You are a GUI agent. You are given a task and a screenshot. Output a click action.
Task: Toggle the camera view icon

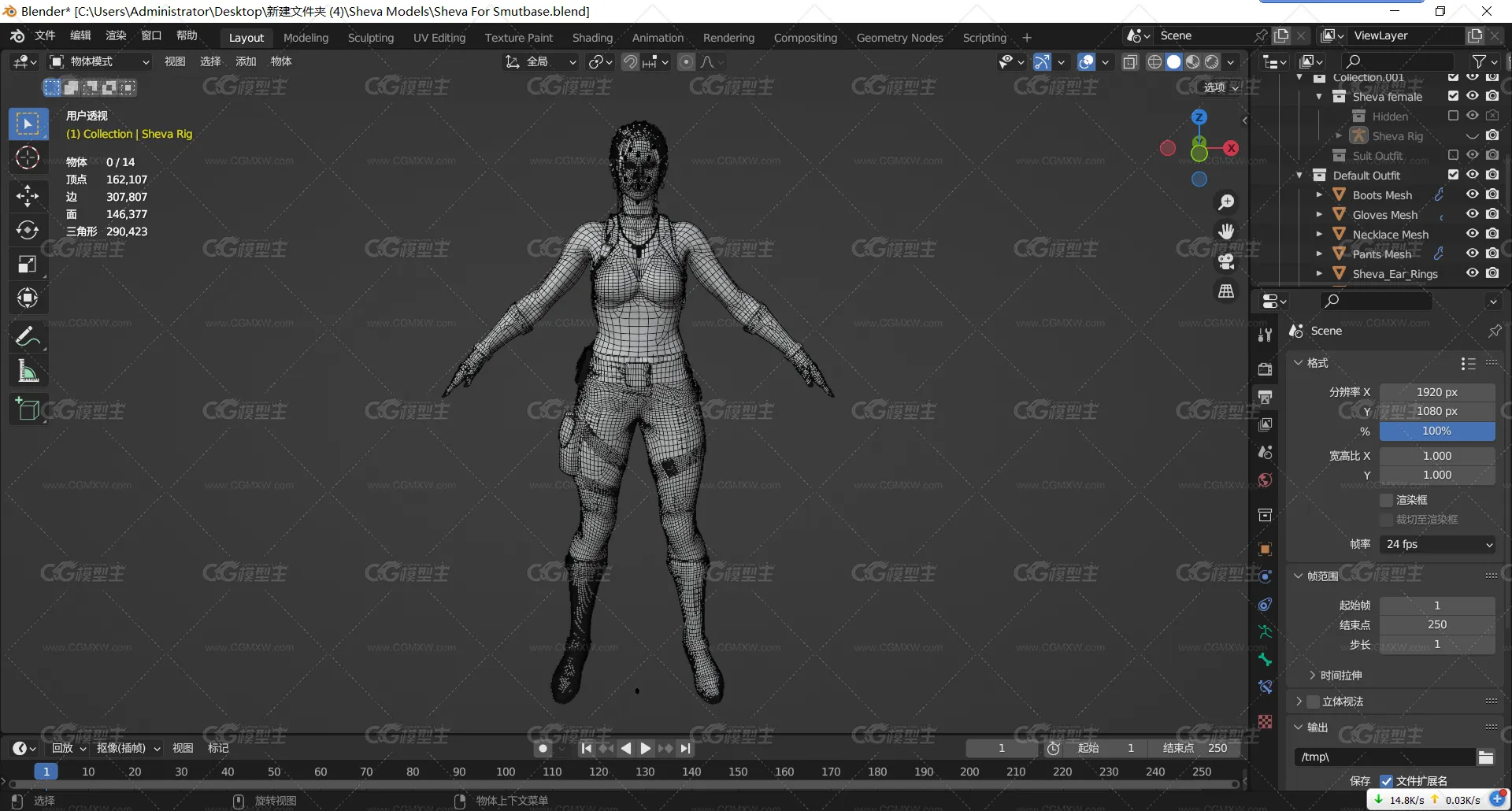coord(1226,261)
